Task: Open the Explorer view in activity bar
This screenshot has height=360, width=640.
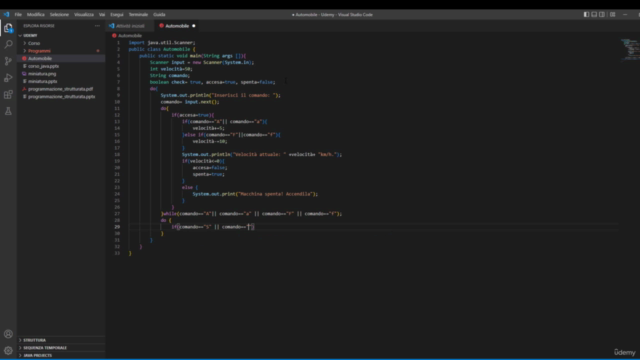Action: tap(8, 28)
